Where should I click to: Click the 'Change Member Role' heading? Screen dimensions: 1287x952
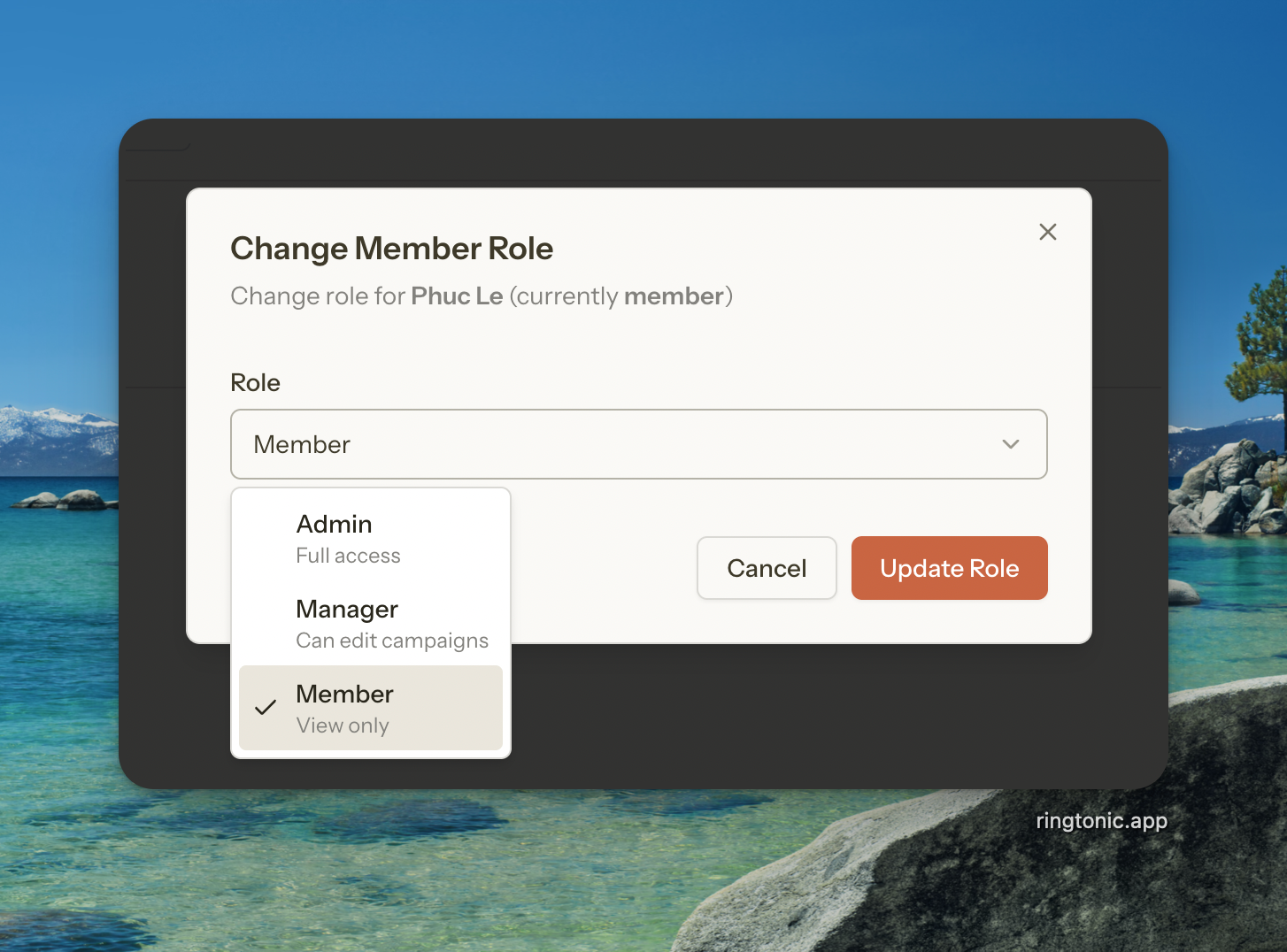point(391,249)
